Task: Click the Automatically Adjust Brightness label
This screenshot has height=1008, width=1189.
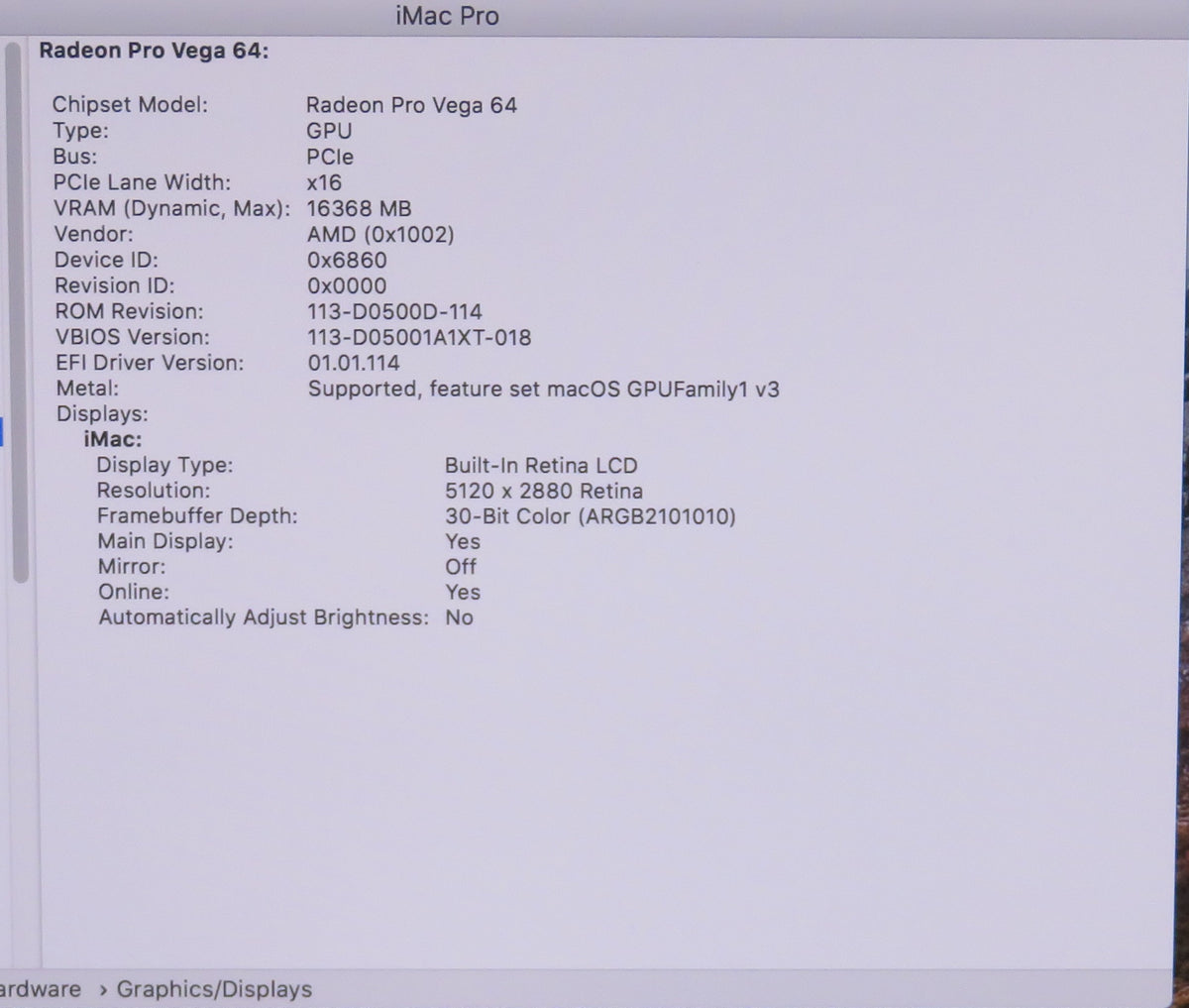Action: [264, 617]
